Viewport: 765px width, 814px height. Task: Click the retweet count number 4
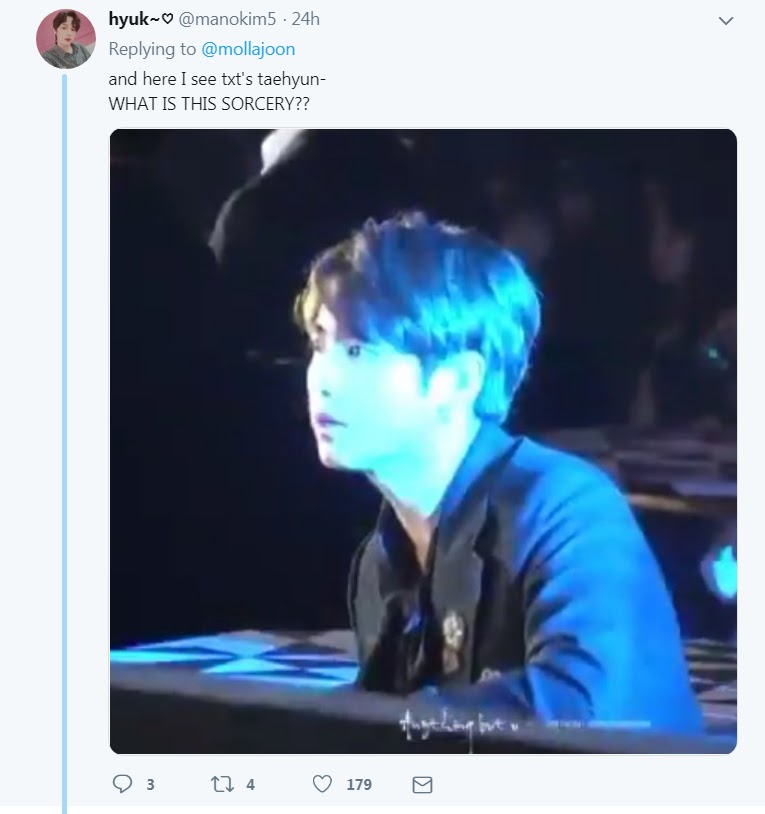click(x=250, y=784)
